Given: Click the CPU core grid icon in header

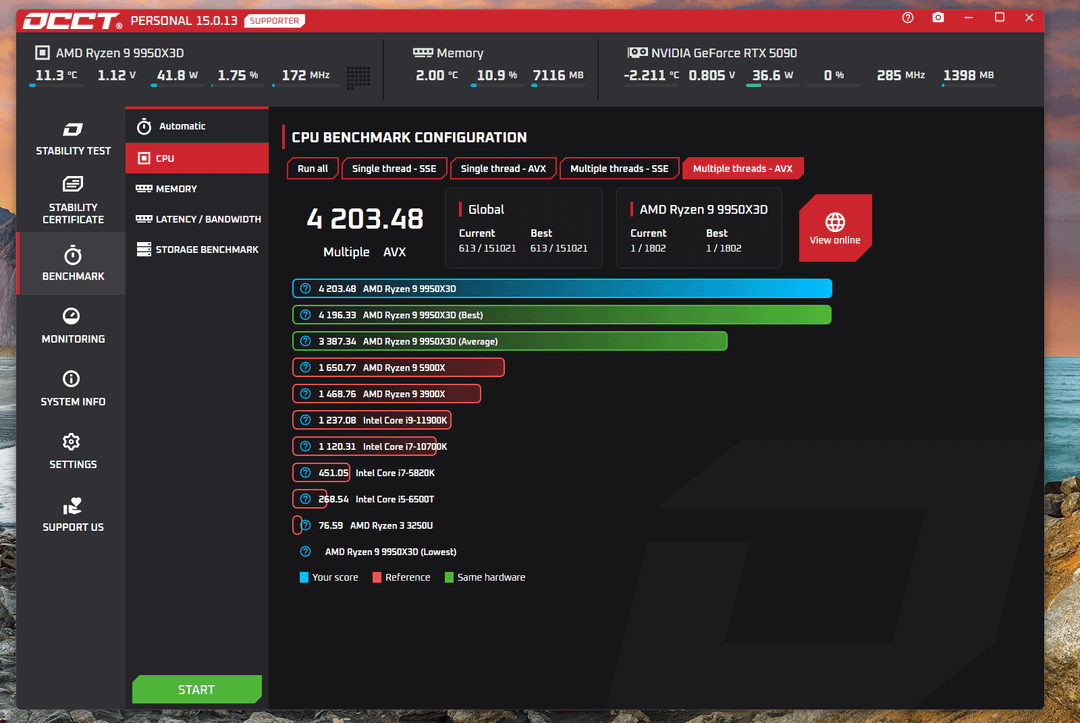Looking at the screenshot, I should (x=358, y=76).
